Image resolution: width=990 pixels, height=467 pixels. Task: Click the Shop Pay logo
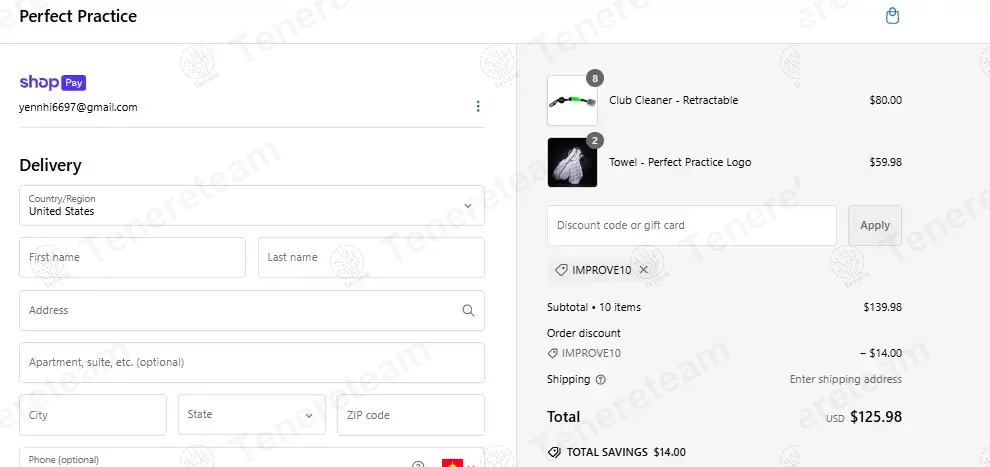coord(52,83)
